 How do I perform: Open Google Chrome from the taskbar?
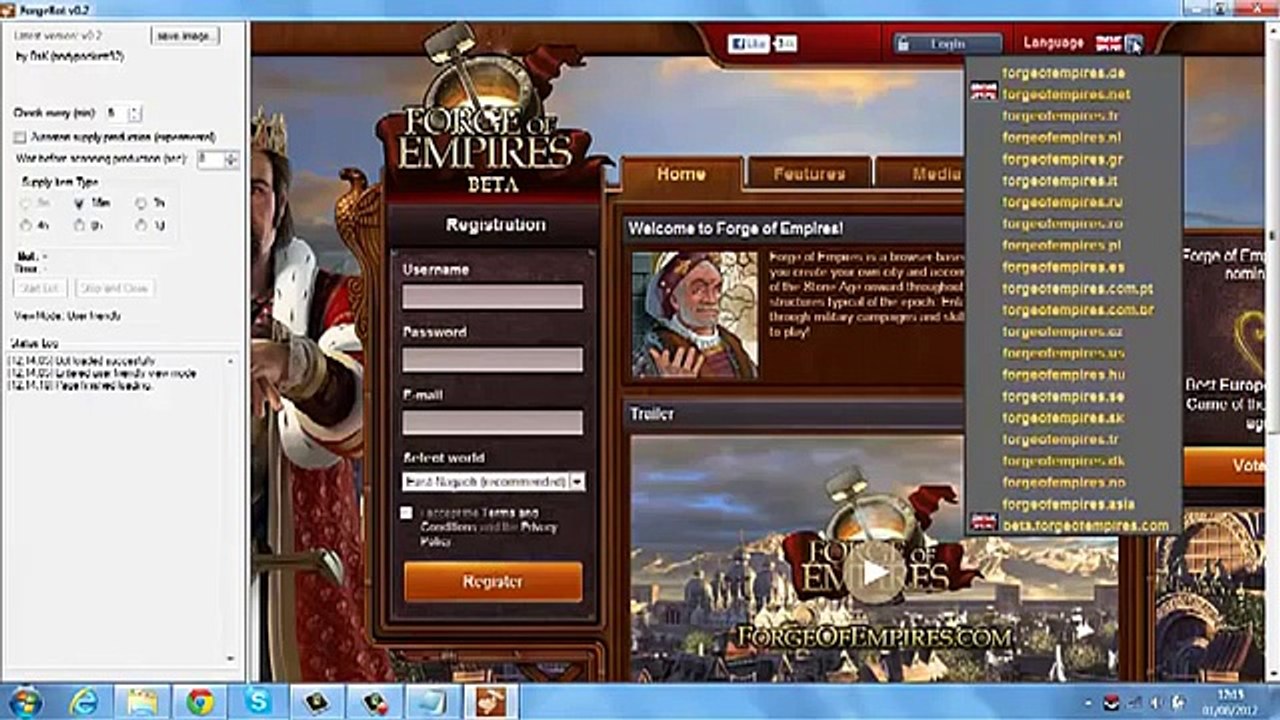click(x=199, y=702)
